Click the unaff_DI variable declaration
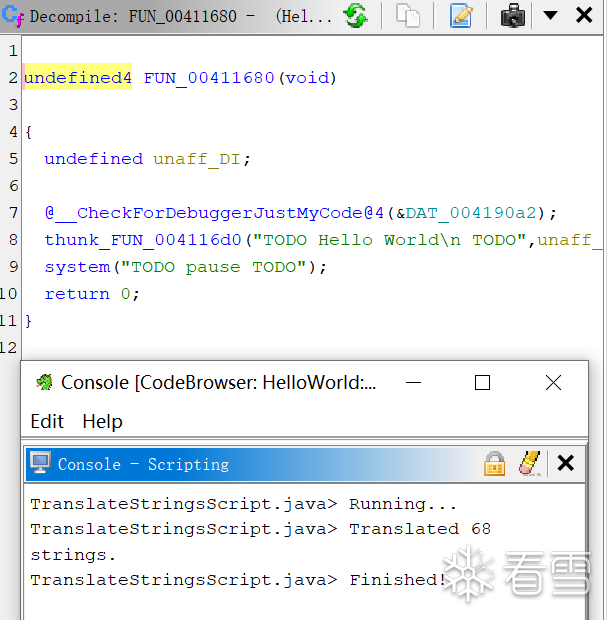This screenshot has width=607, height=620. (197, 159)
